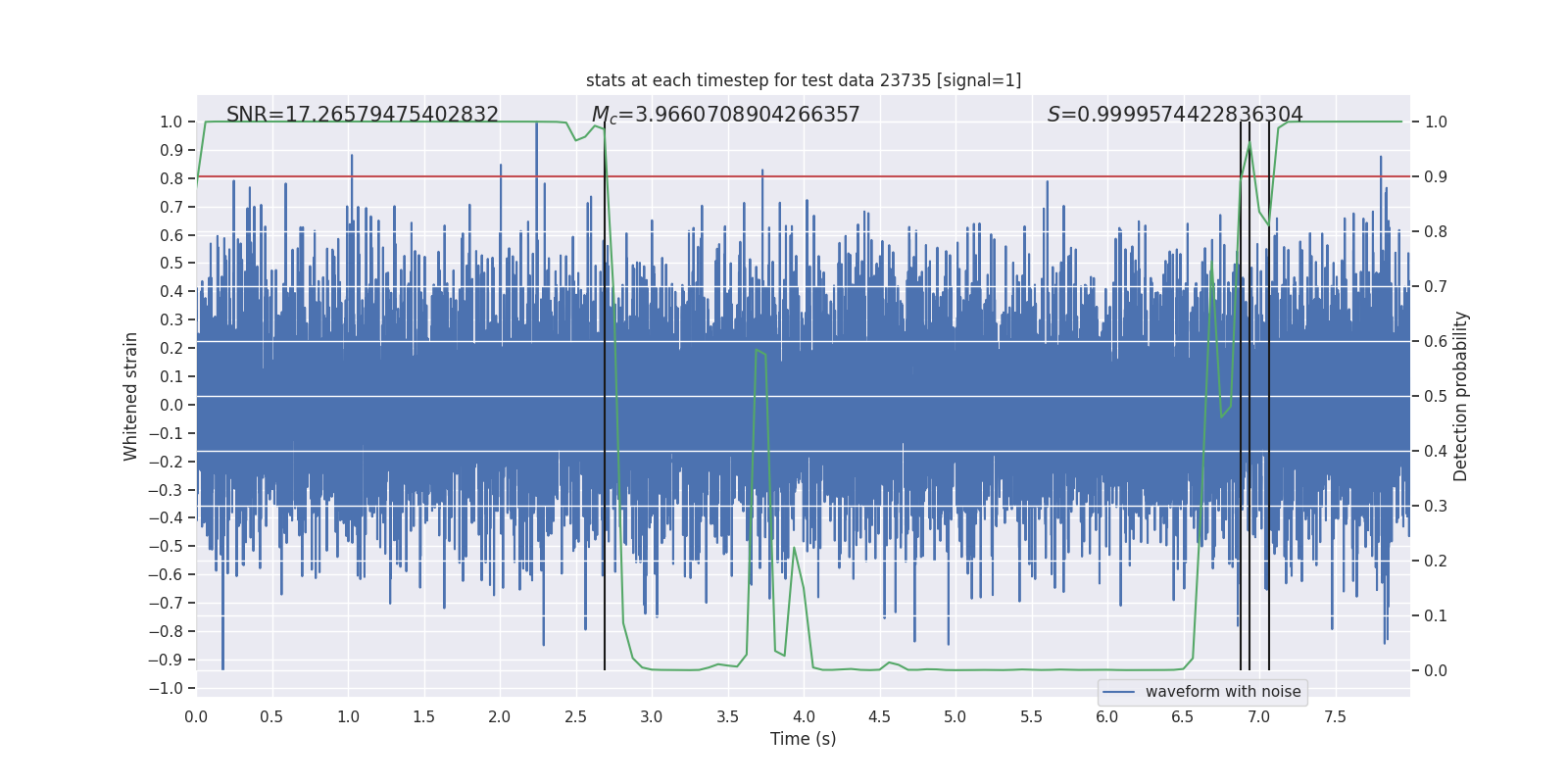Click the 'waveform with noise' legend text

1223,692
